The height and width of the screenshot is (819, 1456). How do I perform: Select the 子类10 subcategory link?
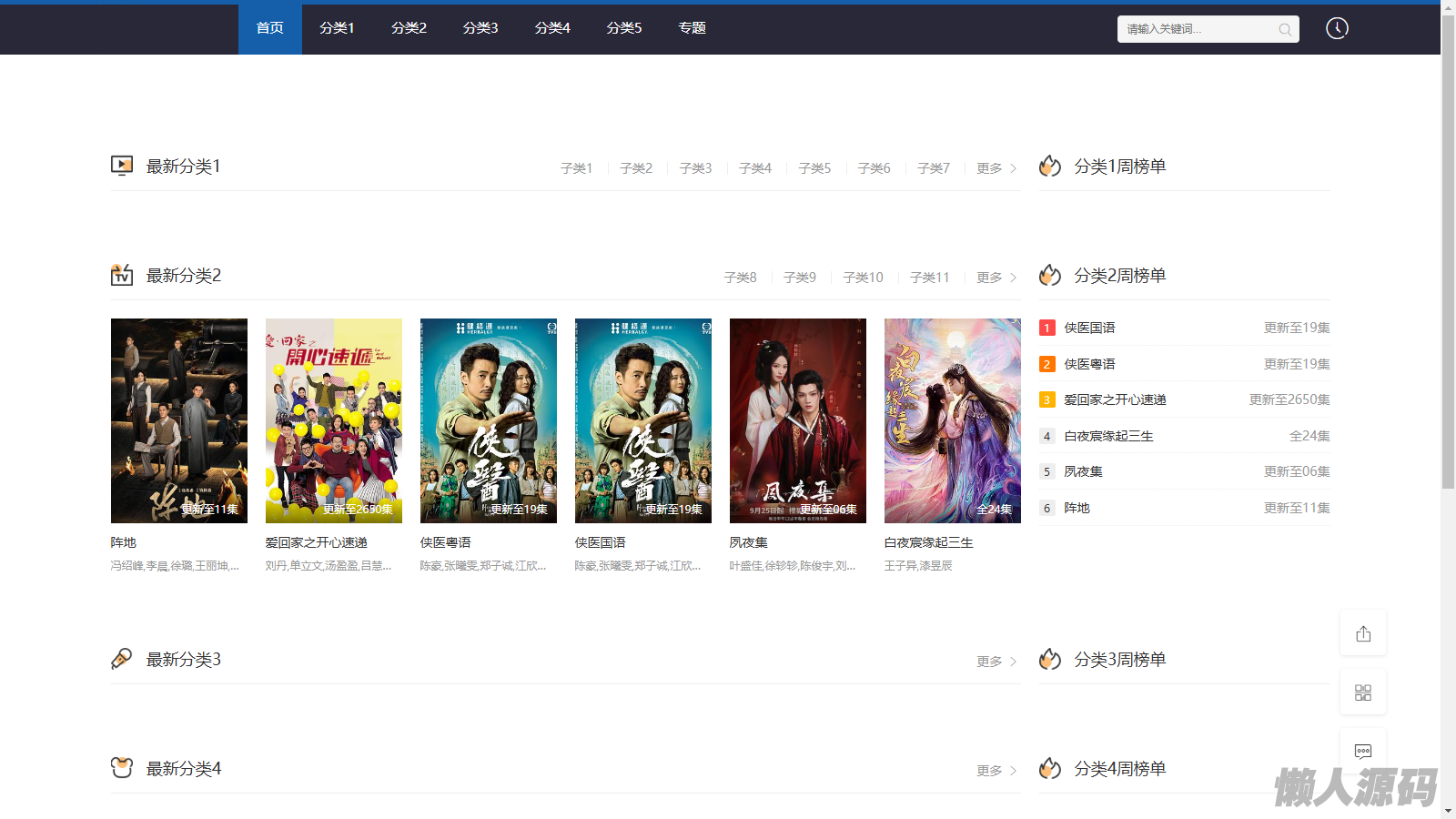863,278
